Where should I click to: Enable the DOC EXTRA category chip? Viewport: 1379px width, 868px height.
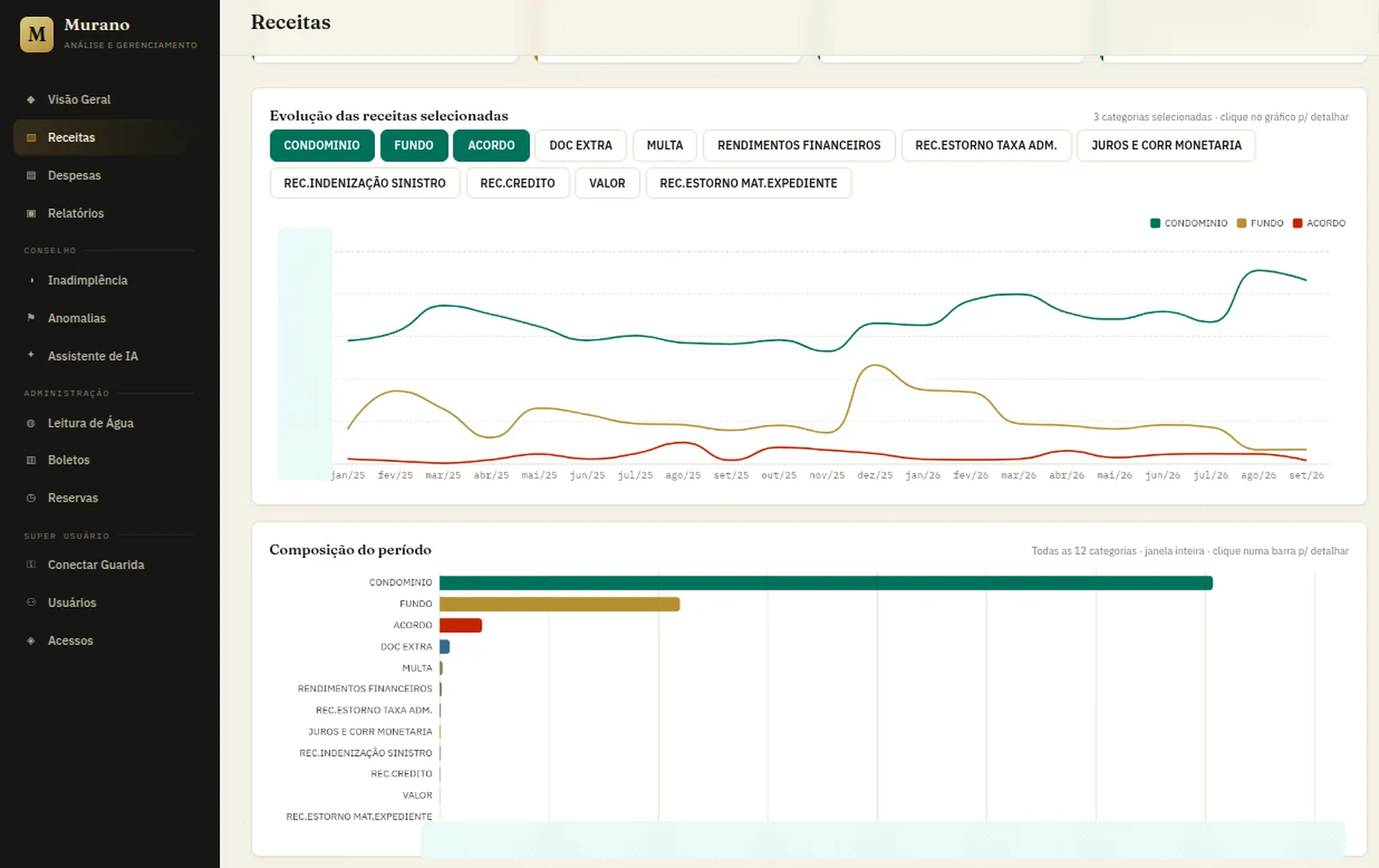581,146
